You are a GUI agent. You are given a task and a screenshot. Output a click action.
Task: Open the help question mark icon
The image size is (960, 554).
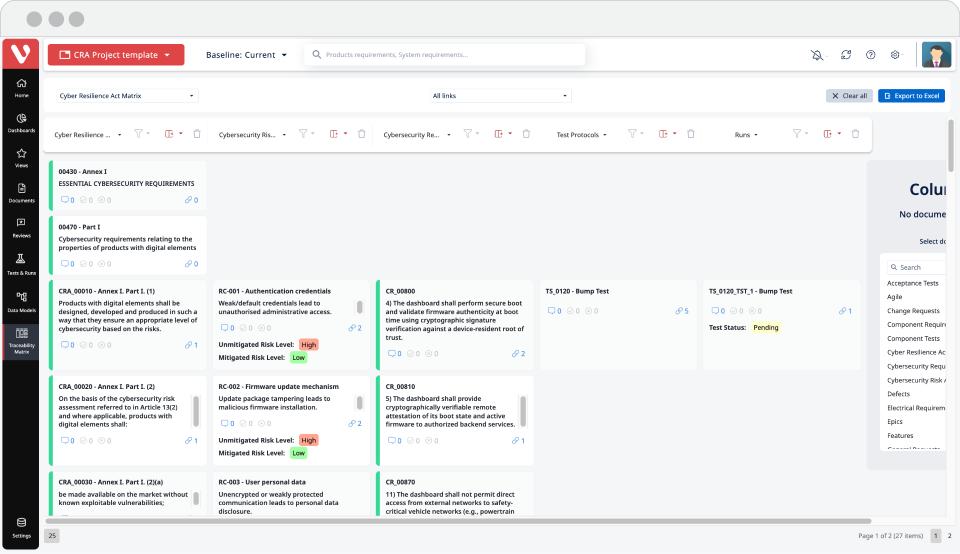point(871,54)
